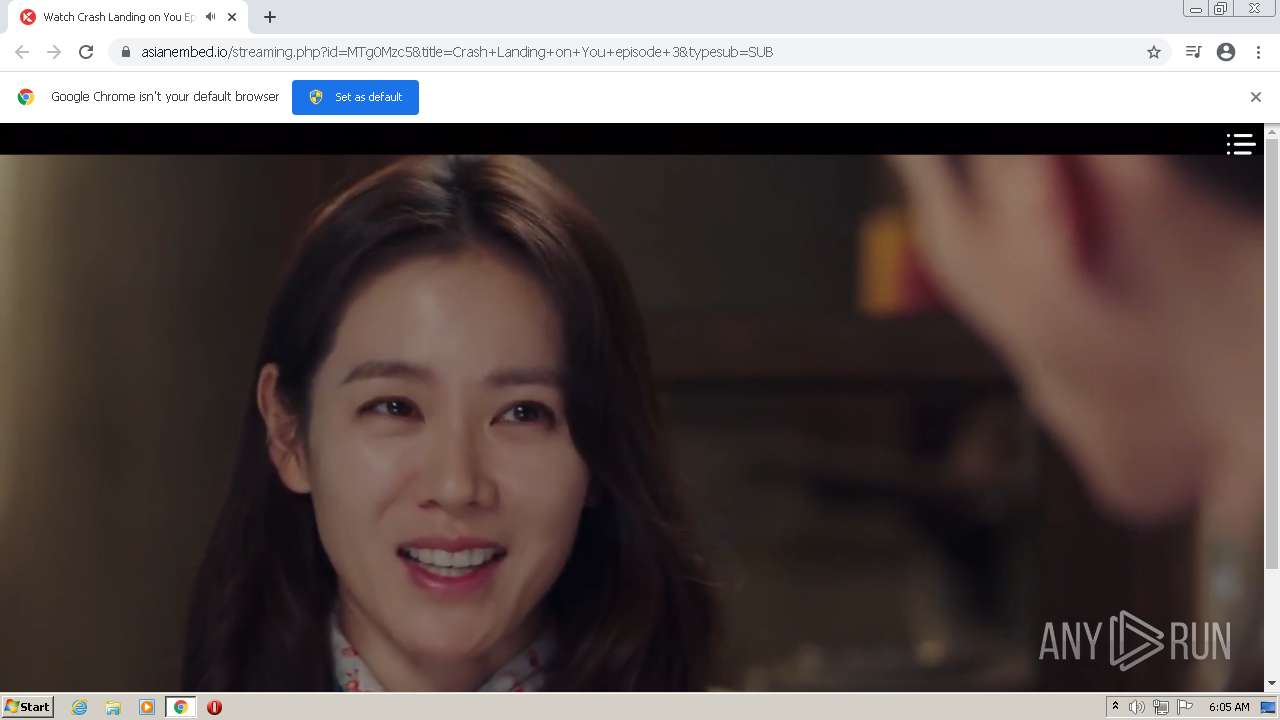Select Chrome window in taskbar
This screenshot has width=1280, height=720.
pyautogui.click(x=180, y=707)
